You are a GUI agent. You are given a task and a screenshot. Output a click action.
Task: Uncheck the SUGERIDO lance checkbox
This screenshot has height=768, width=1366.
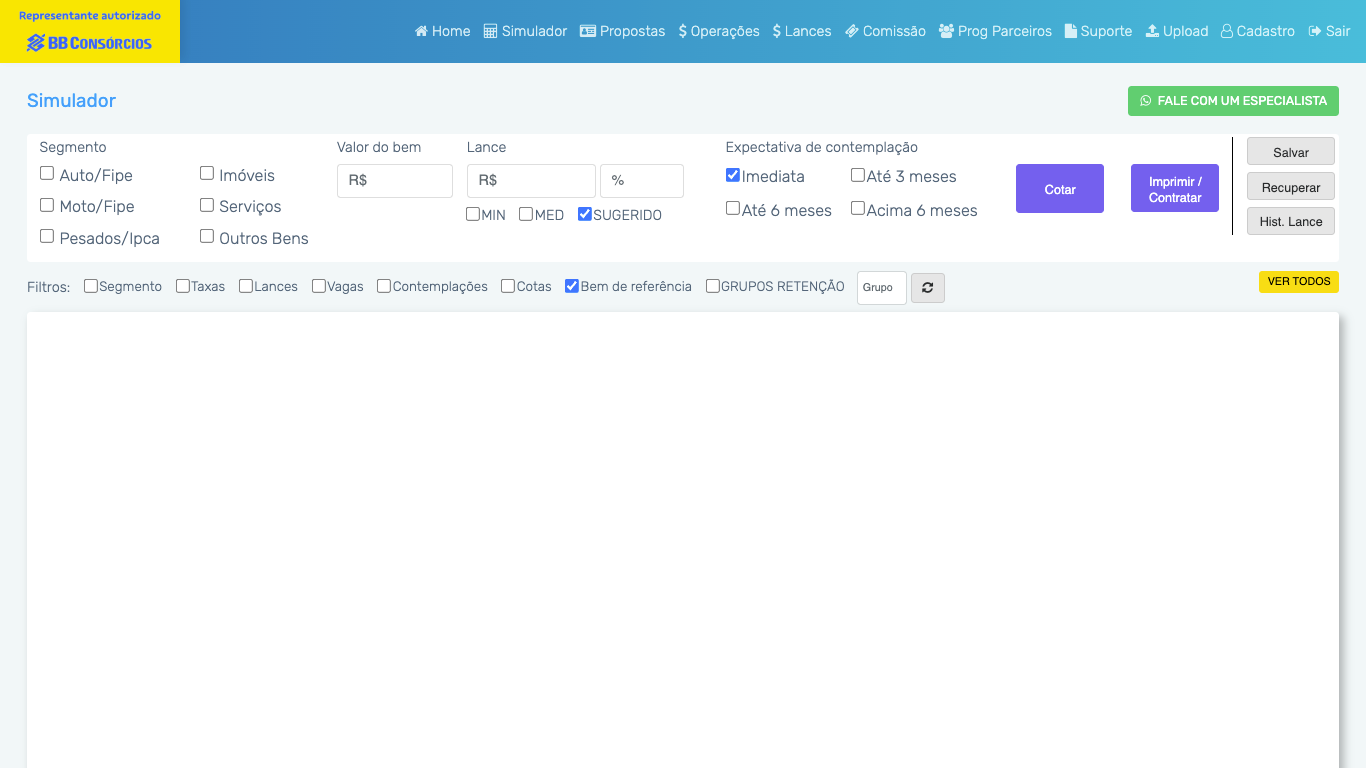585,214
